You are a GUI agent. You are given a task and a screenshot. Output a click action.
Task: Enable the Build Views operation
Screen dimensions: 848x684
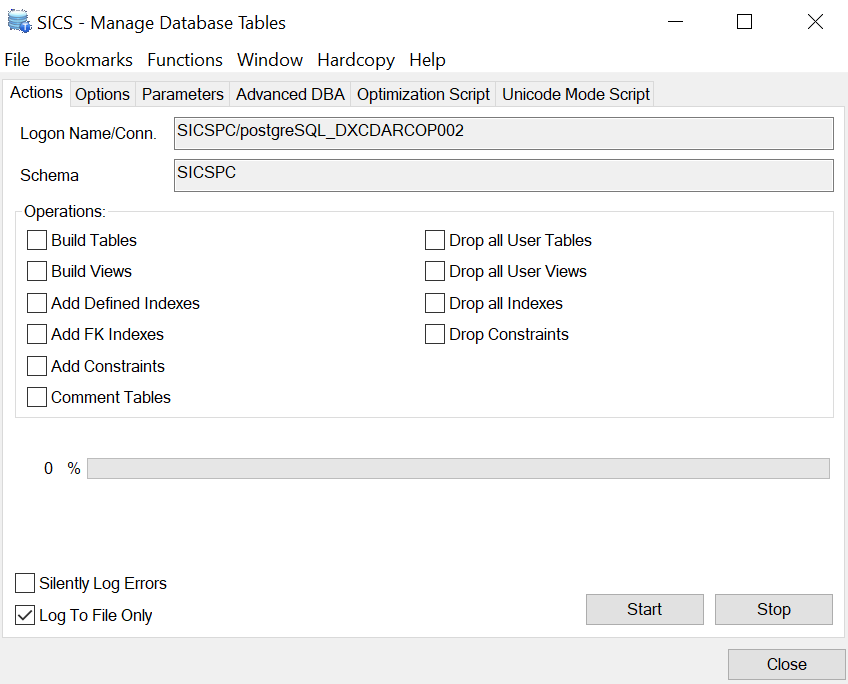(x=37, y=271)
